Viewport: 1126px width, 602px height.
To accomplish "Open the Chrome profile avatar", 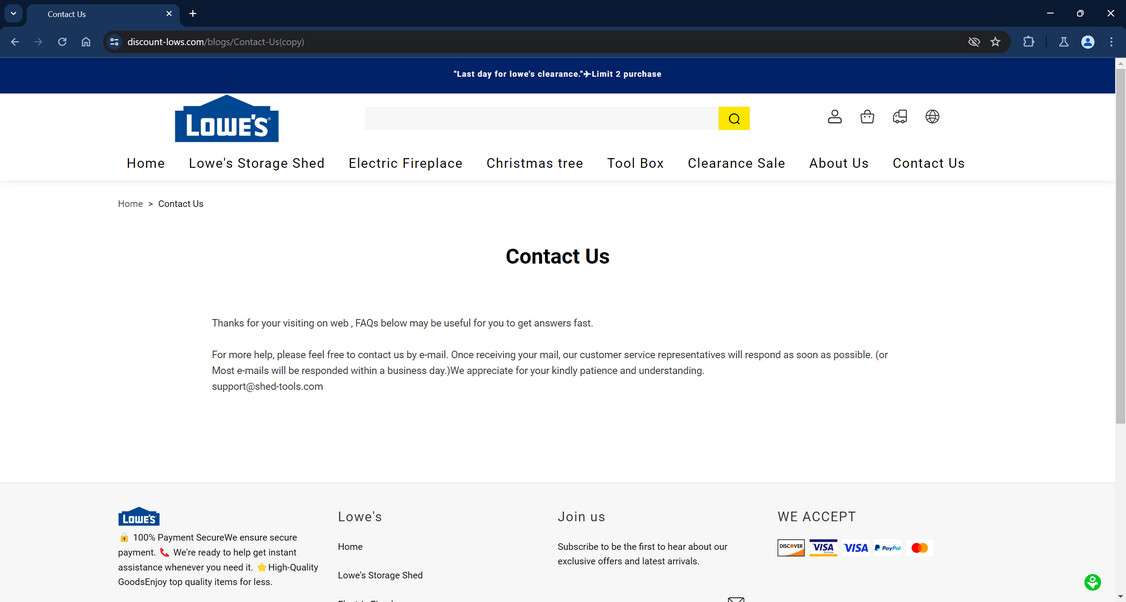I will (1088, 42).
